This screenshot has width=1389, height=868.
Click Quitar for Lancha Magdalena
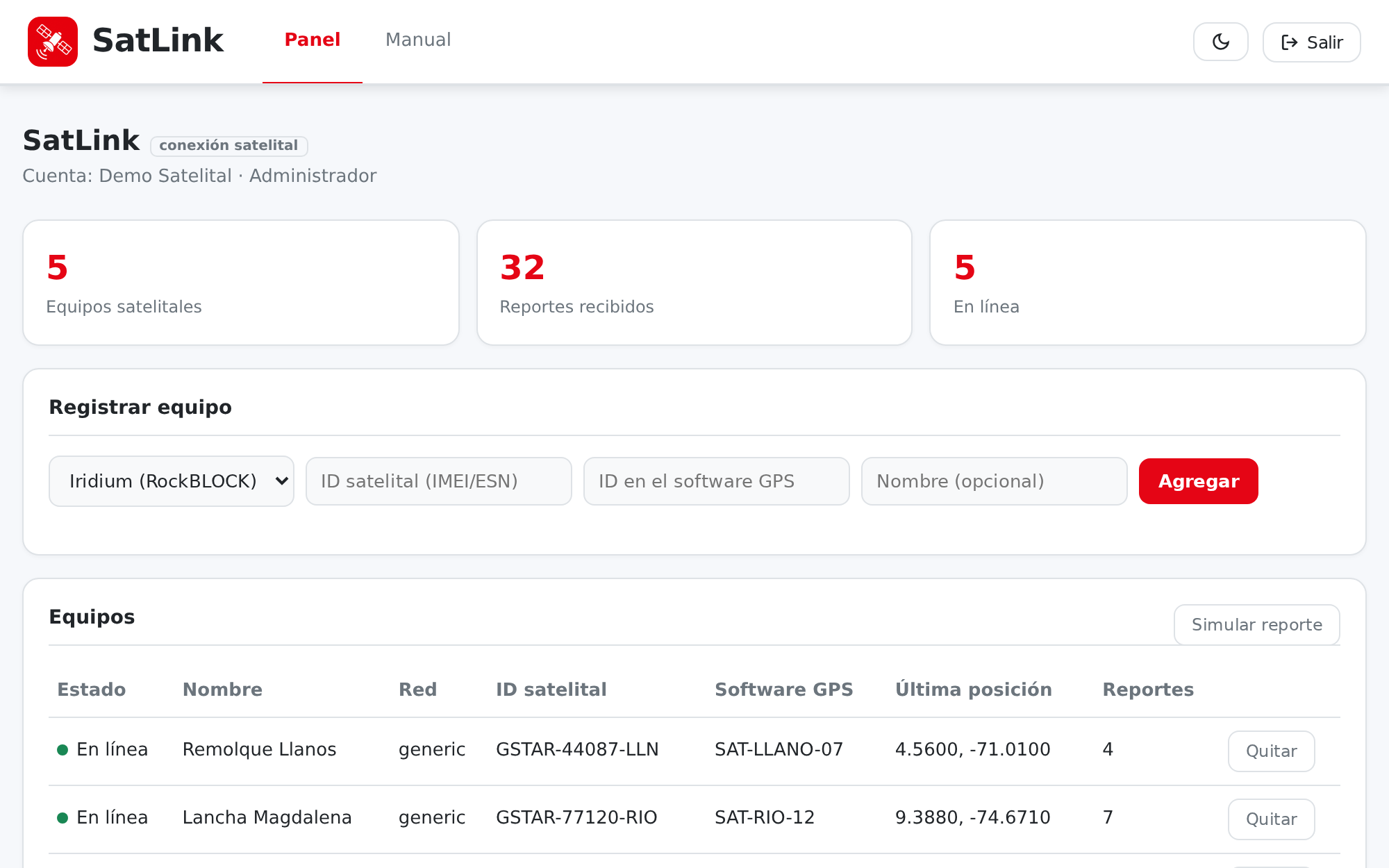click(1272, 819)
